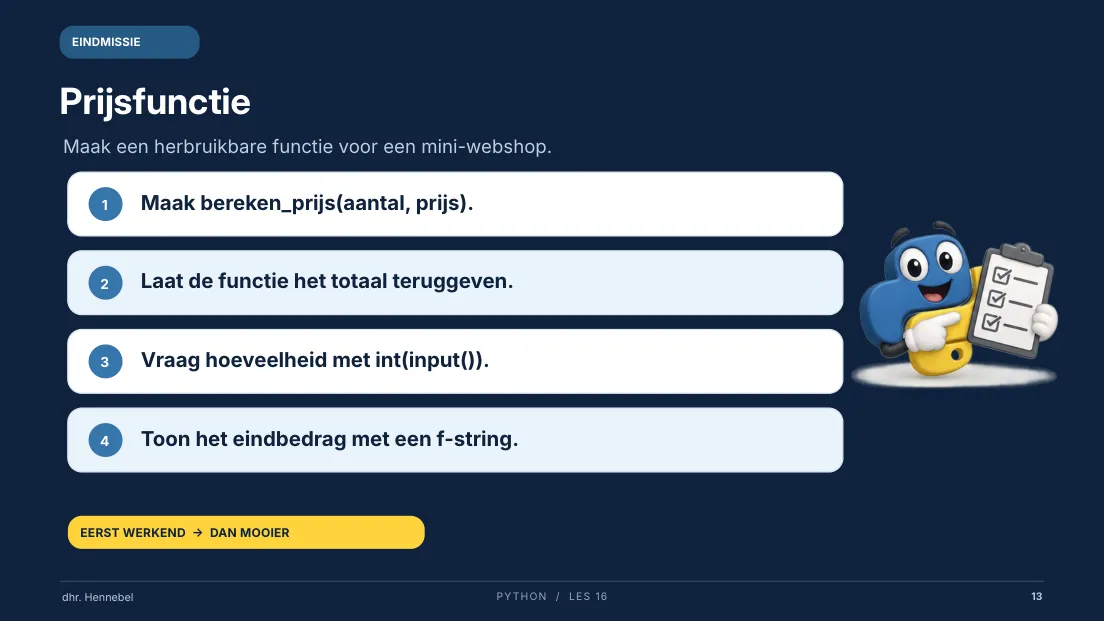Viewport: 1105px width, 621px height.
Task: Click the slide number 13
Action: pyautogui.click(x=1037, y=596)
